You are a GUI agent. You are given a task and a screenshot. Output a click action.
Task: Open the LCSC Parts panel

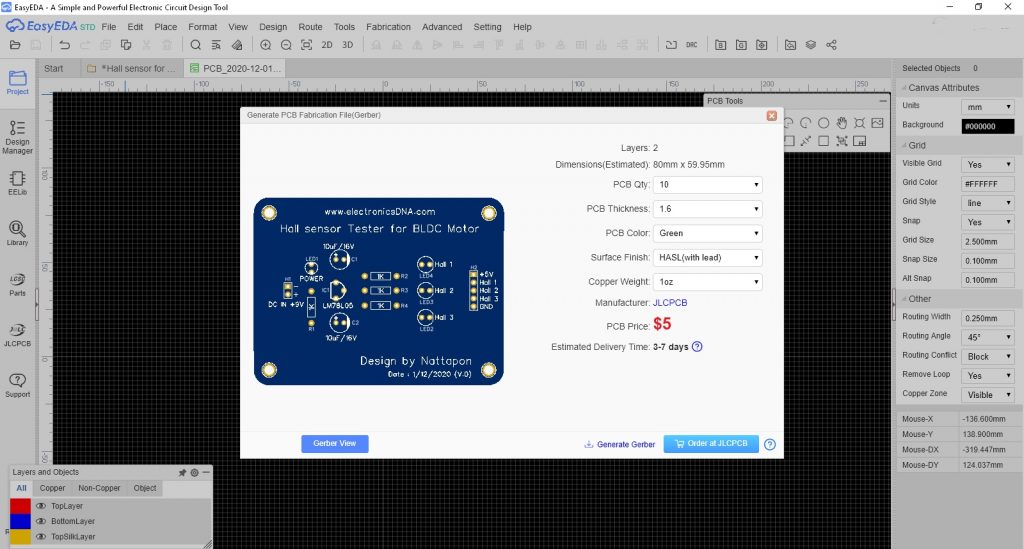click(18, 284)
